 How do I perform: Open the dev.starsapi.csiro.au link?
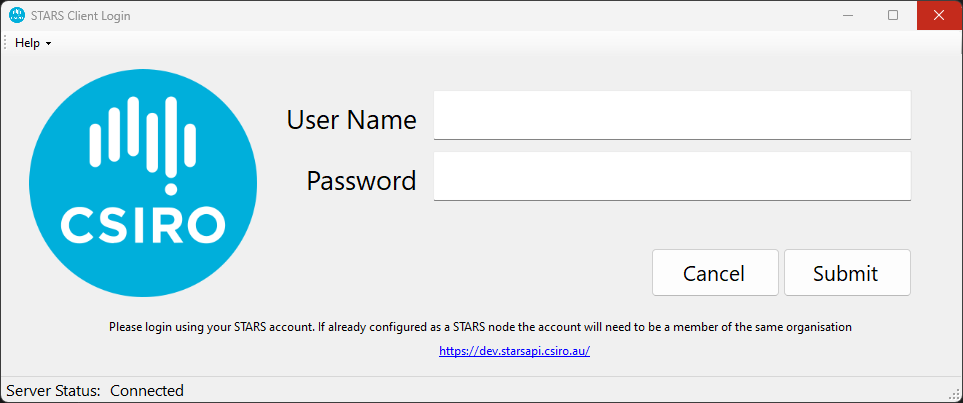click(x=514, y=352)
